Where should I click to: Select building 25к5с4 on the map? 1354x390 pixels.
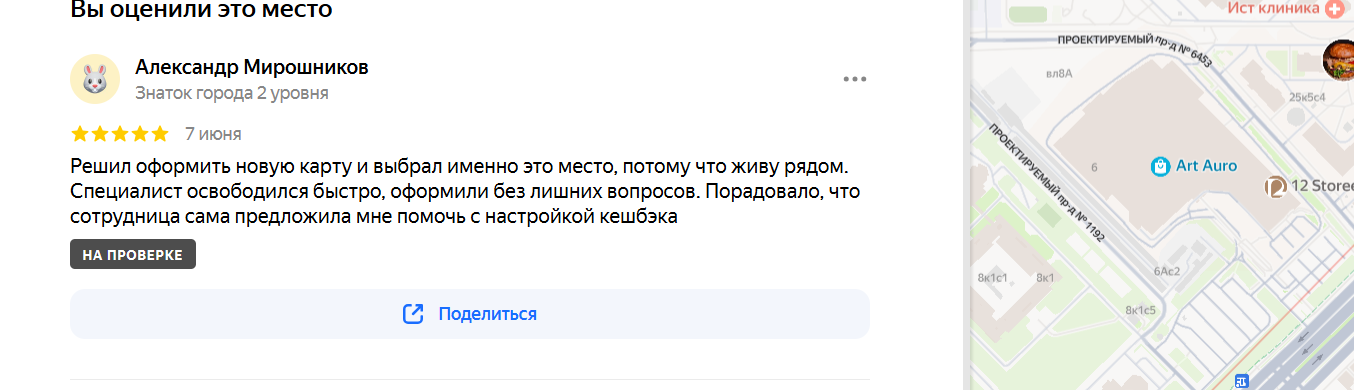tap(1307, 97)
